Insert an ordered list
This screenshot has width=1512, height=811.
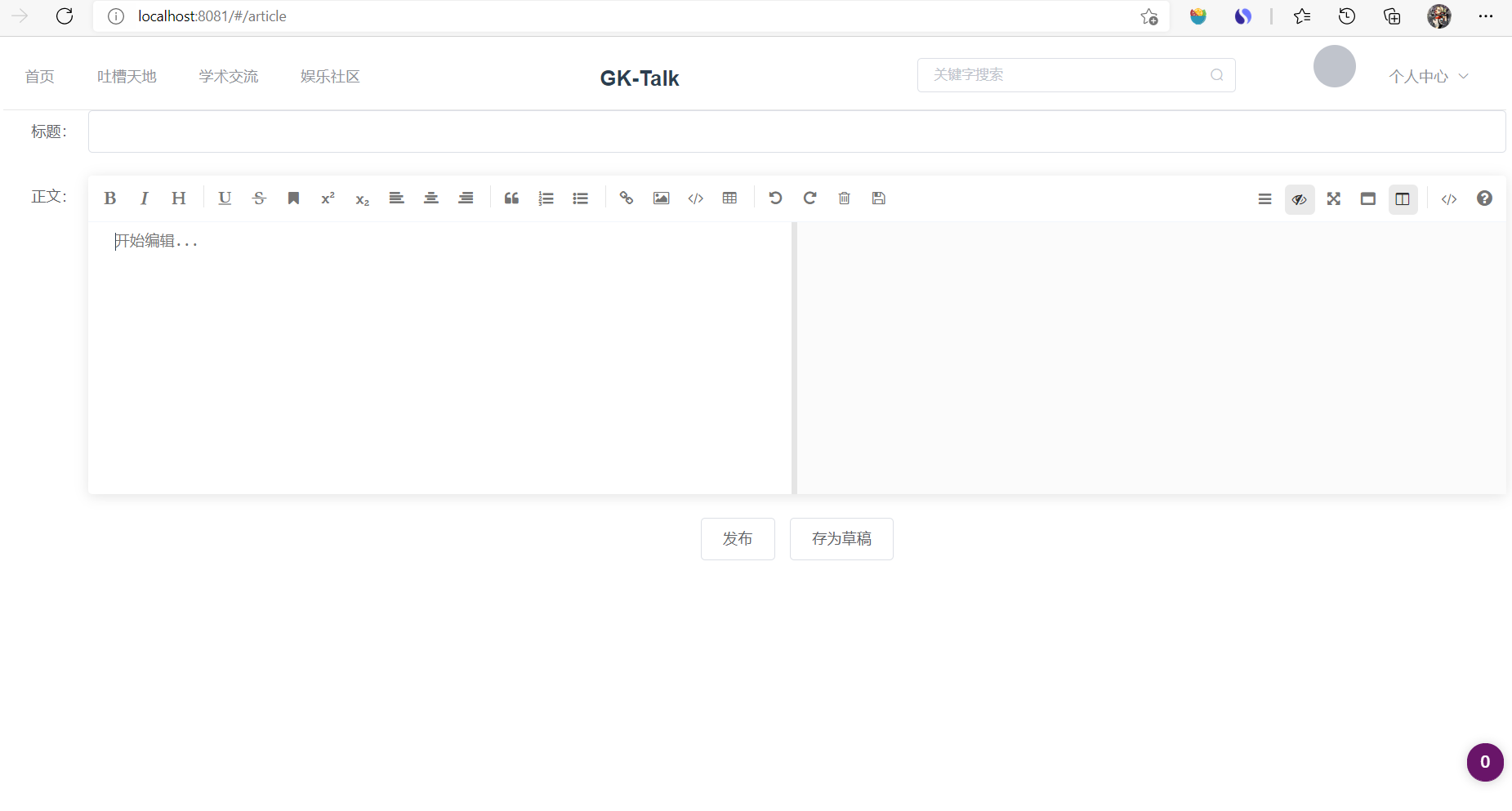[546, 198]
